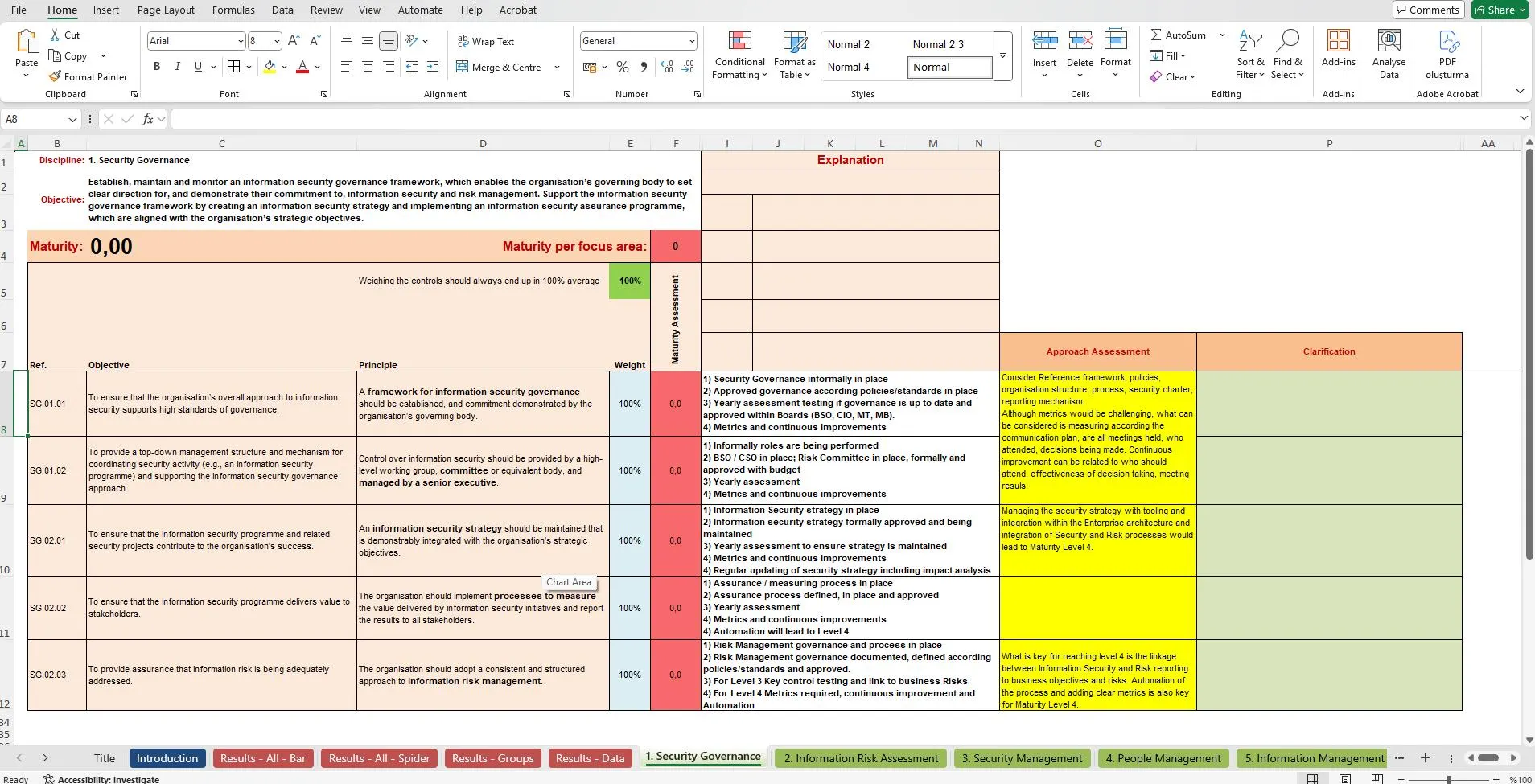Click the Decrease Indent icon

coord(412,67)
